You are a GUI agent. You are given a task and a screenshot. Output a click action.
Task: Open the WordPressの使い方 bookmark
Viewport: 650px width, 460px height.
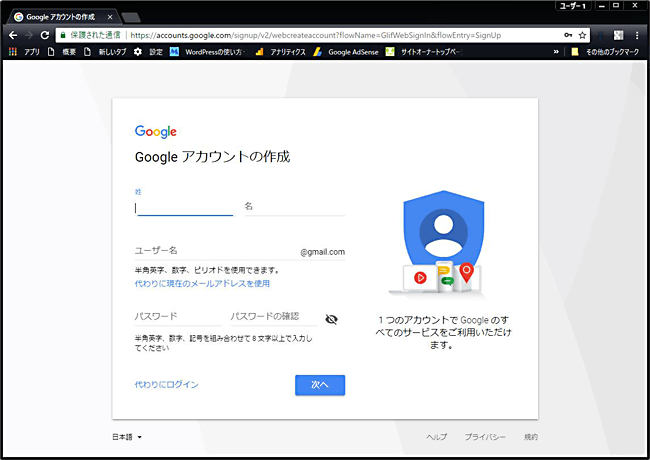pos(208,52)
